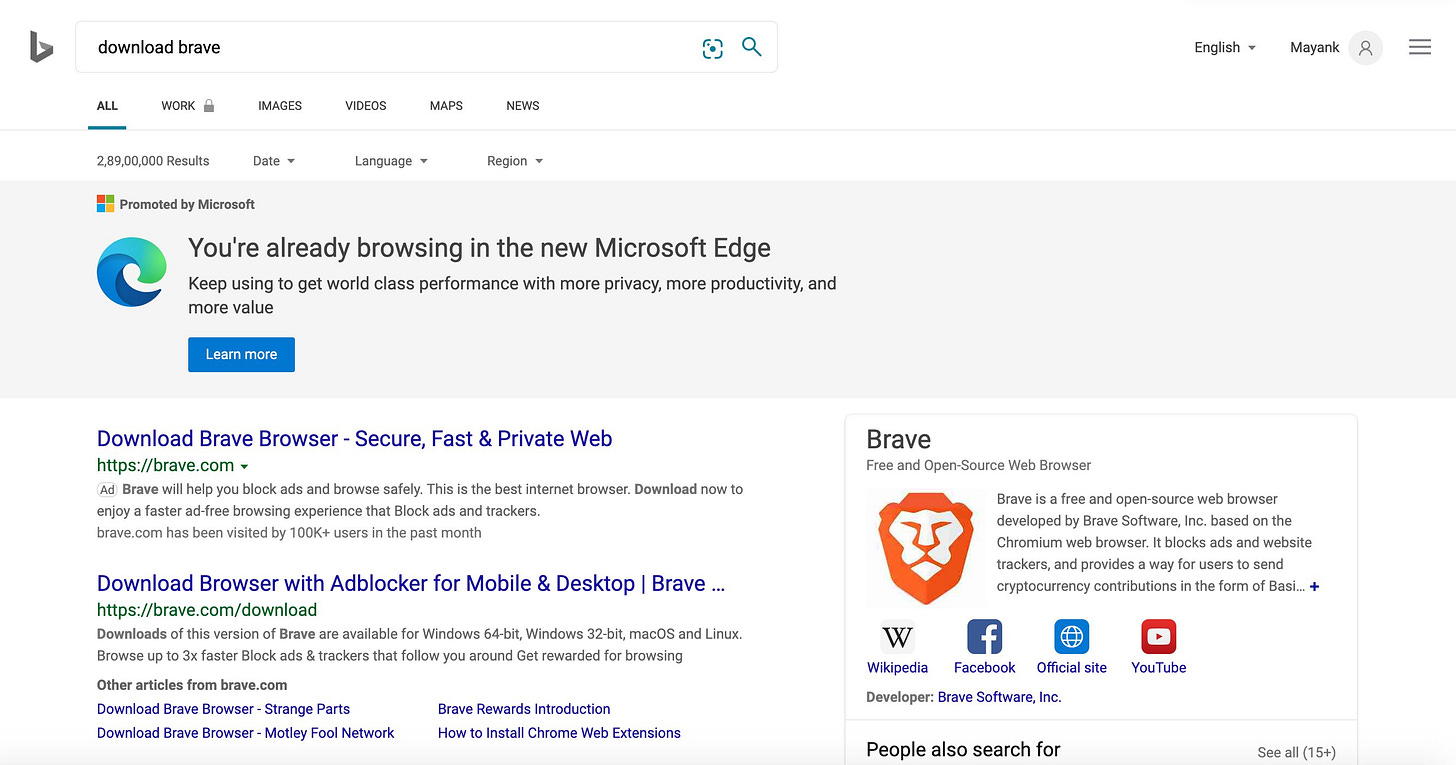Open Brave Rewards Introduction link

pyautogui.click(x=524, y=709)
